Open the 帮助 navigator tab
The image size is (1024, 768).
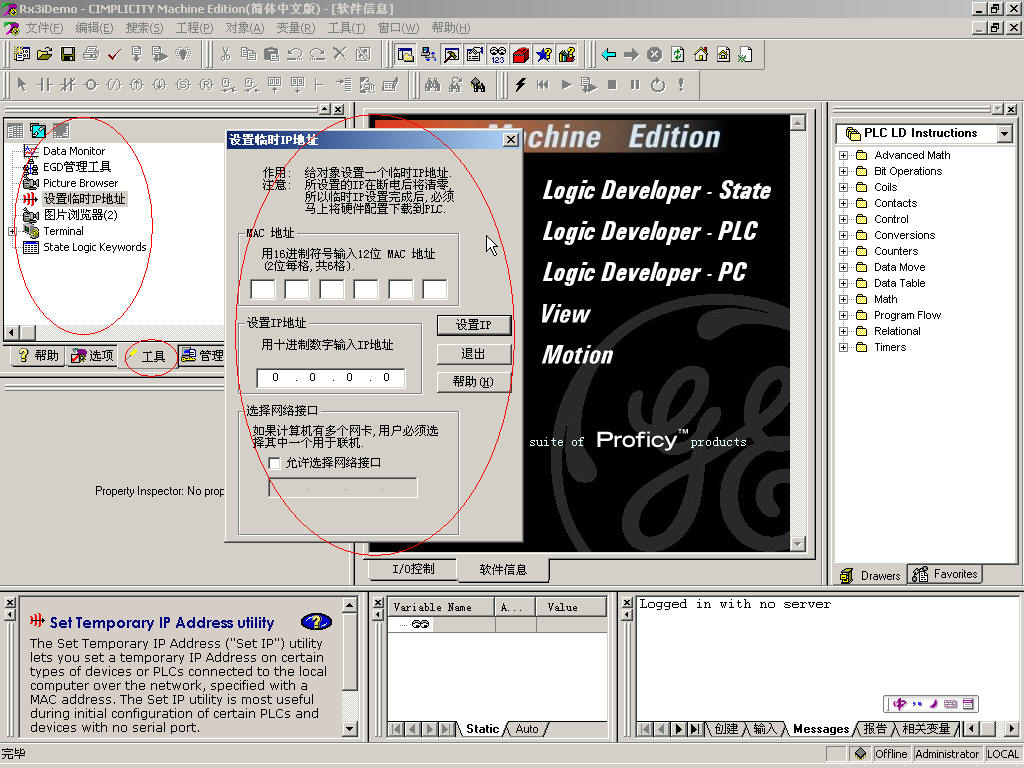tap(38, 355)
